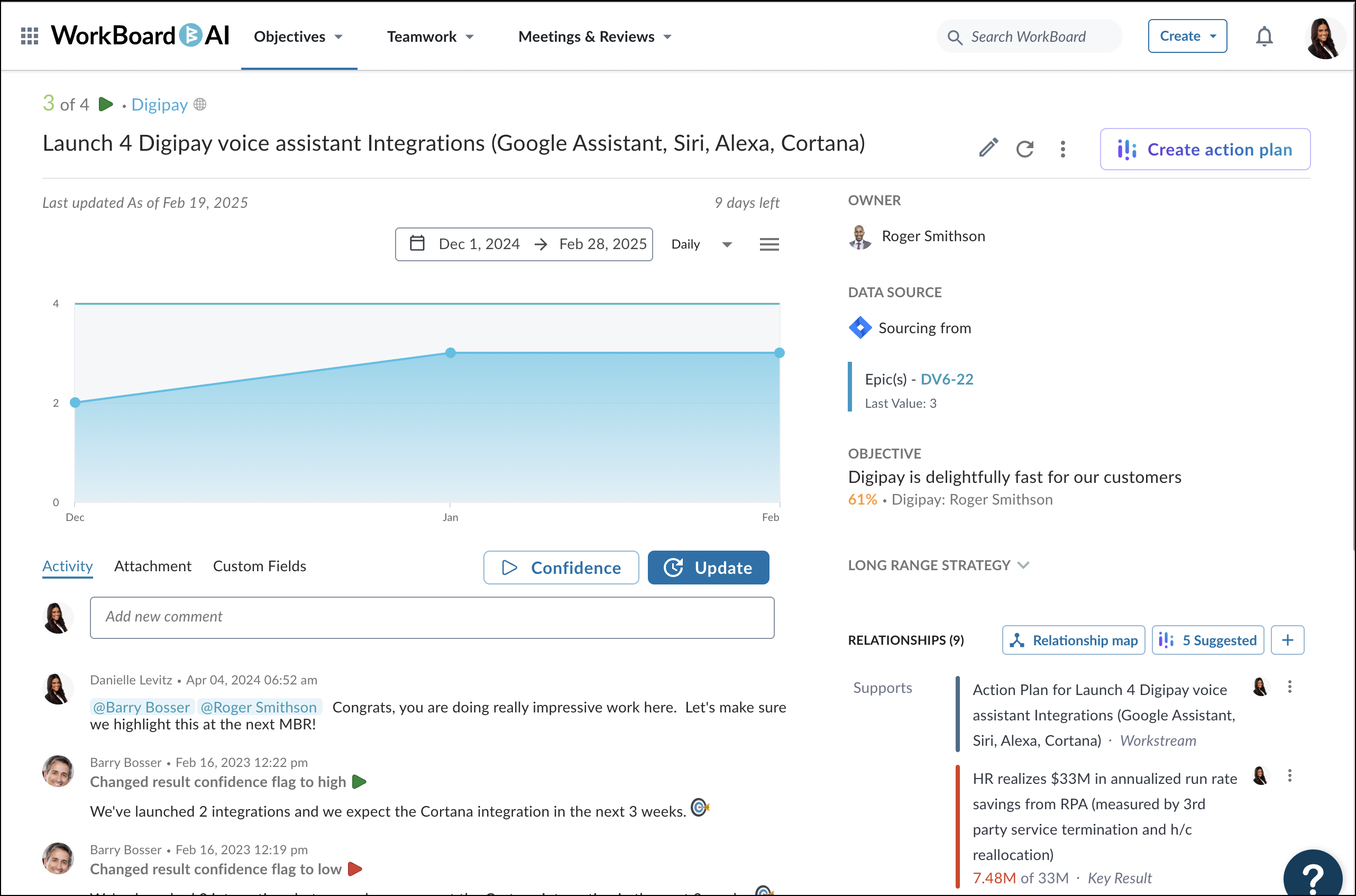Click the '7.48M of 33M' progress value
Viewport: 1356px width, 896px height.
(1020, 879)
